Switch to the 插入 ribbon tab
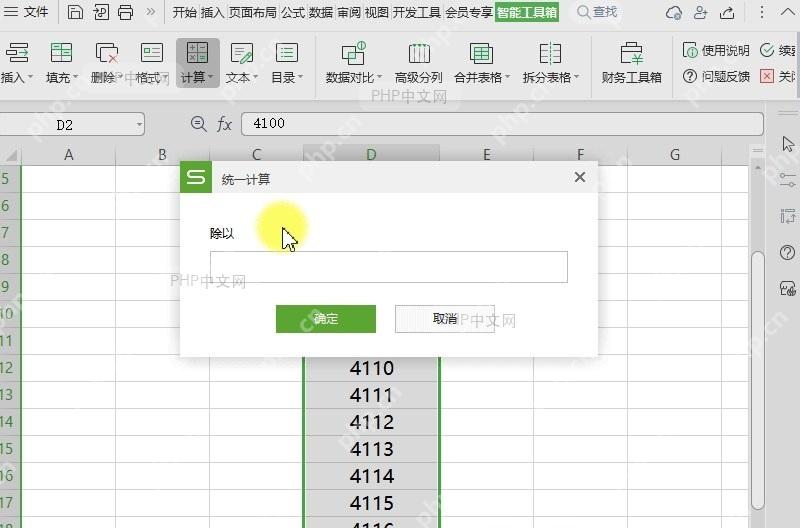 pyautogui.click(x=212, y=12)
